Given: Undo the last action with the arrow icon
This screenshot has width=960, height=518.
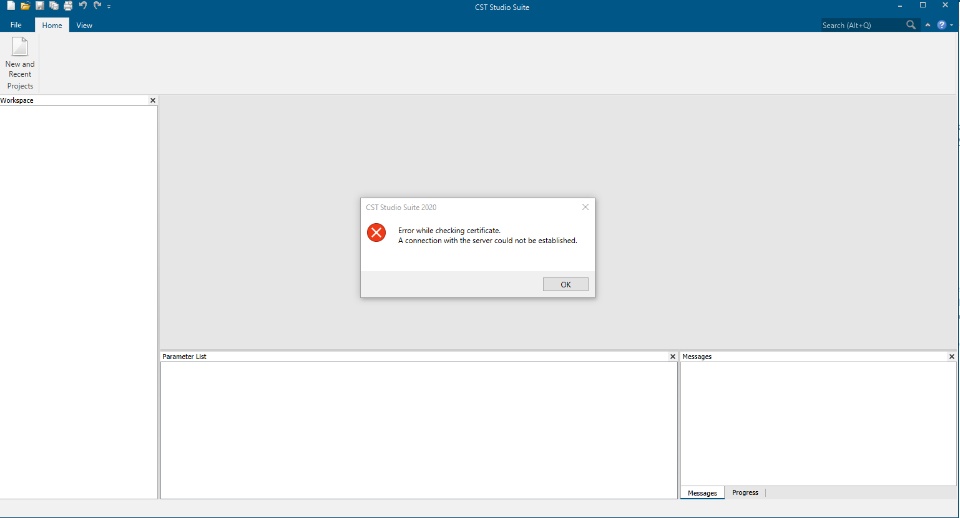Looking at the screenshot, I should pyautogui.click(x=83, y=6).
